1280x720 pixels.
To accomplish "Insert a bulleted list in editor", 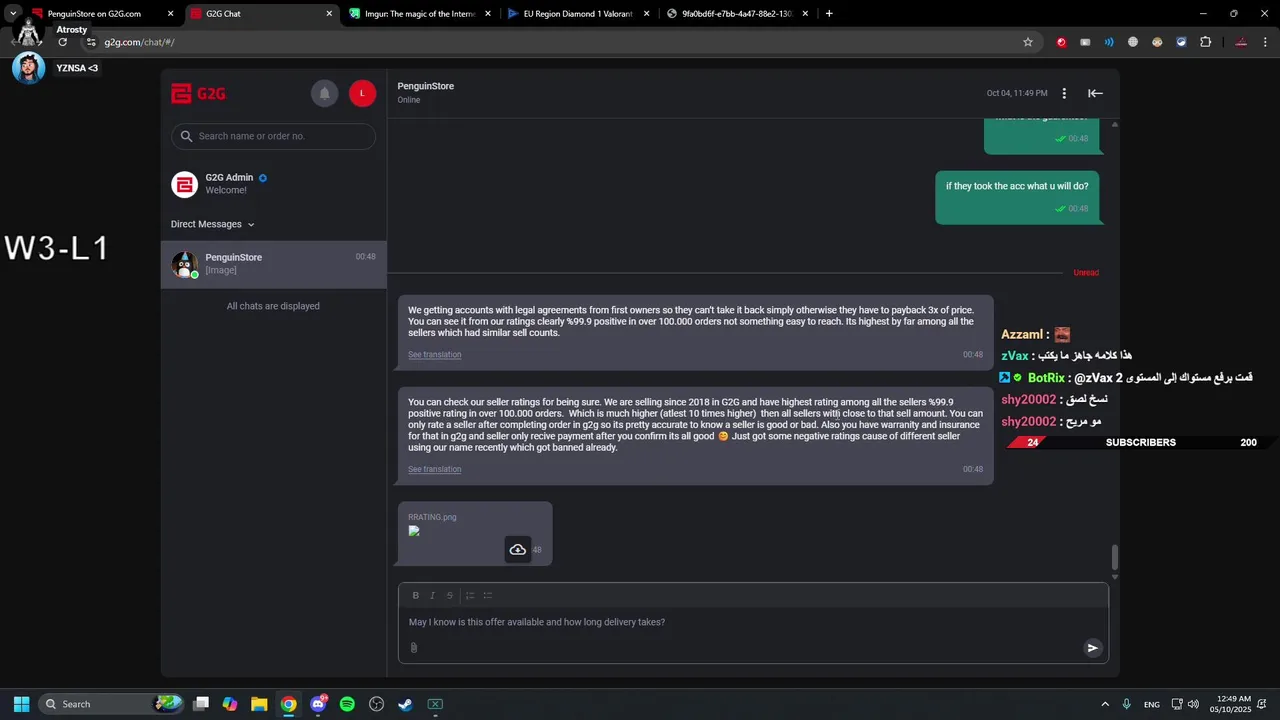I will tap(488, 595).
